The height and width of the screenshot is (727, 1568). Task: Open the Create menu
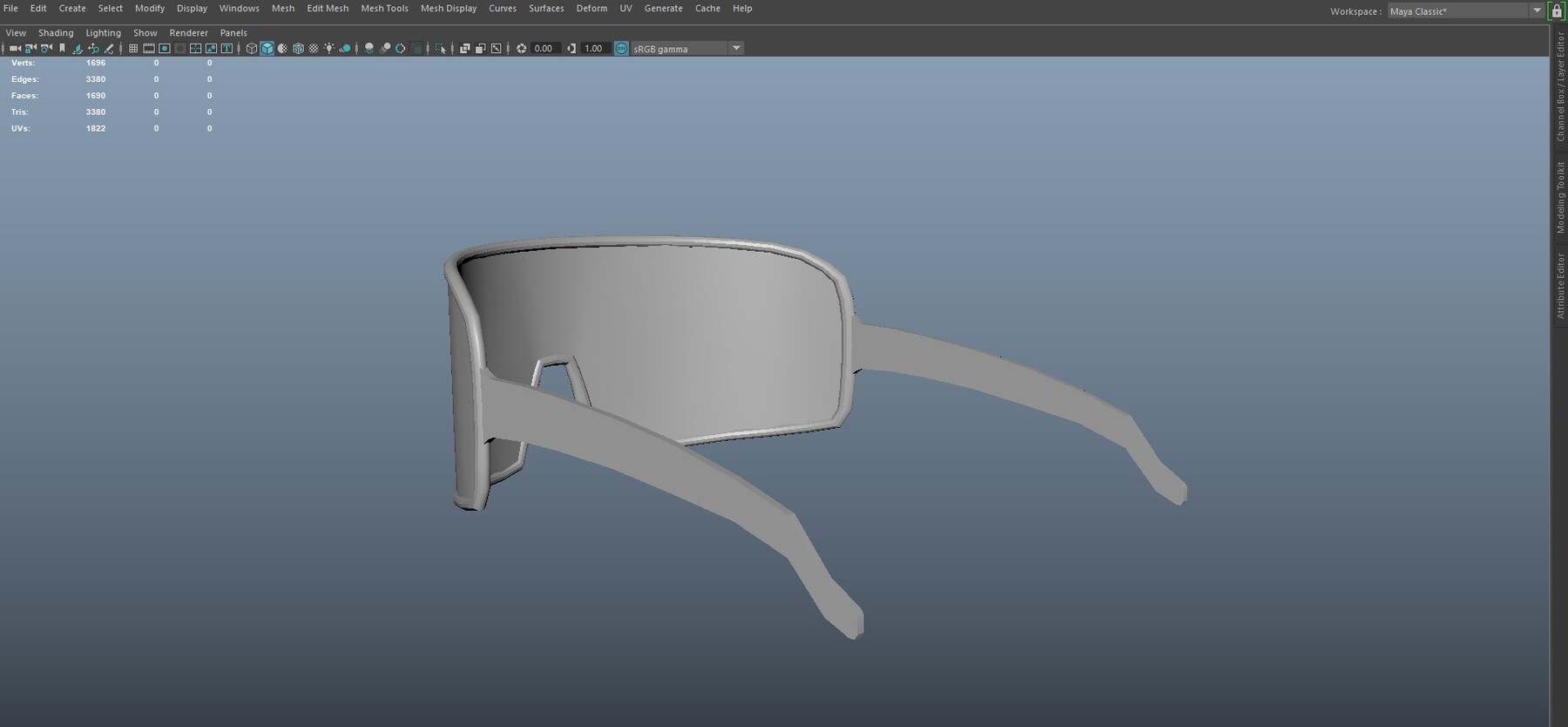click(72, 8)
